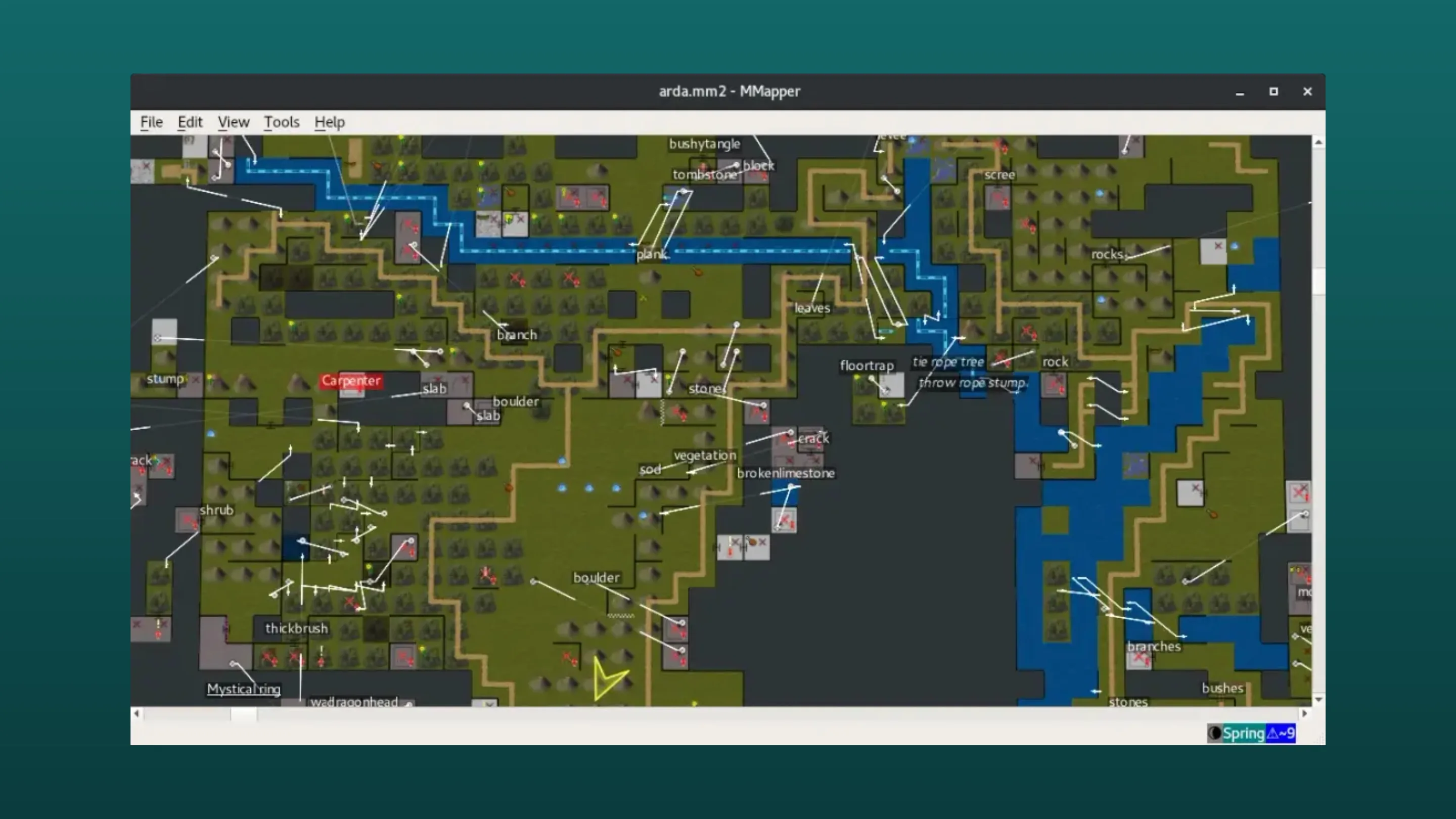Viewport: 1456px width, 819px height.
Task: Click the 'rock' map label
Action: 1055,362
